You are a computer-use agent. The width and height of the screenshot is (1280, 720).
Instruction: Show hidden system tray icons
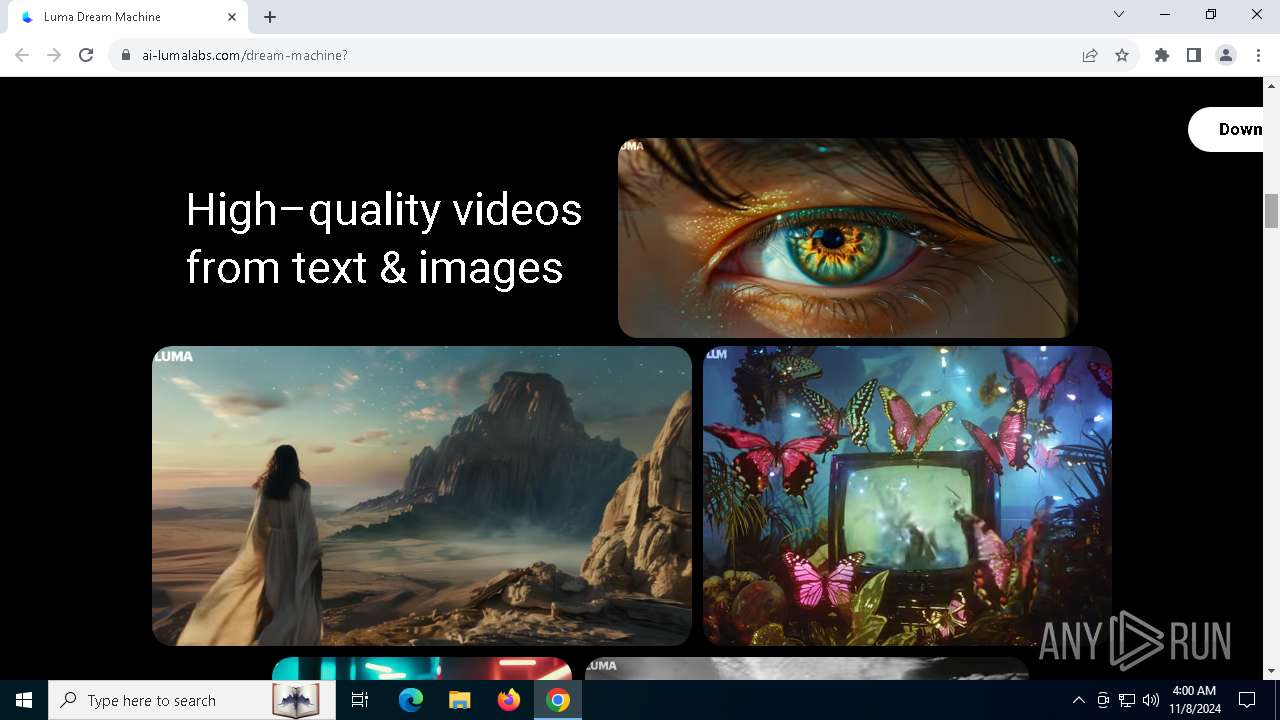pos(1078,700)
